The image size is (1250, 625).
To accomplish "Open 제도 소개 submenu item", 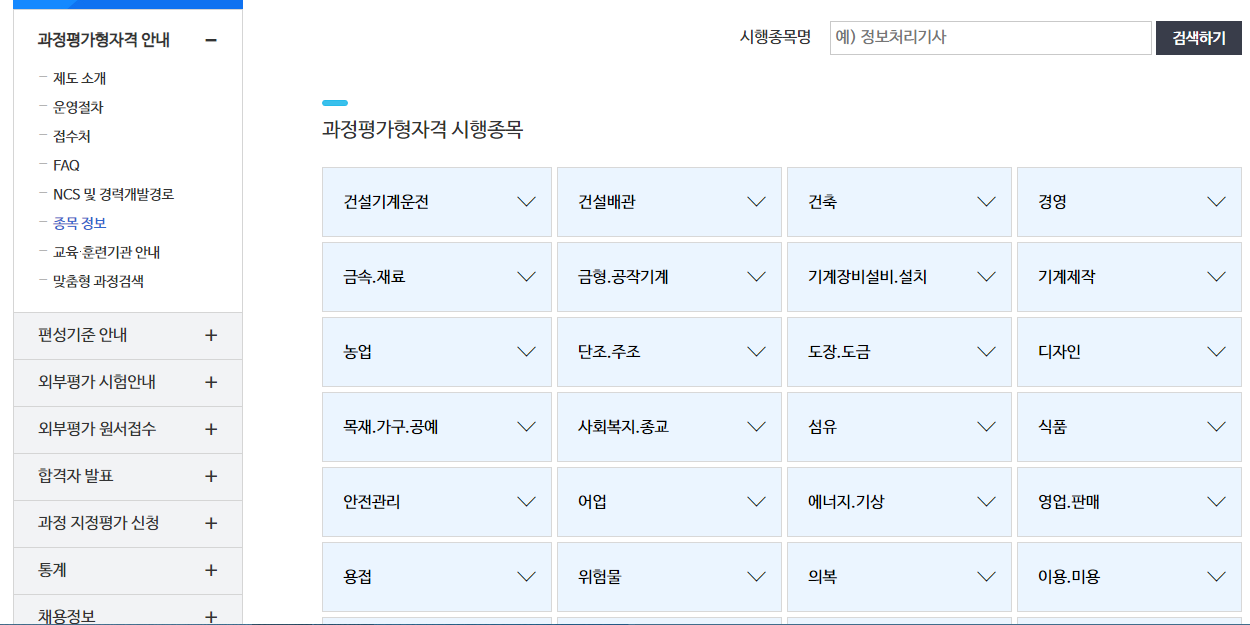I will click(x=80, y=78).
